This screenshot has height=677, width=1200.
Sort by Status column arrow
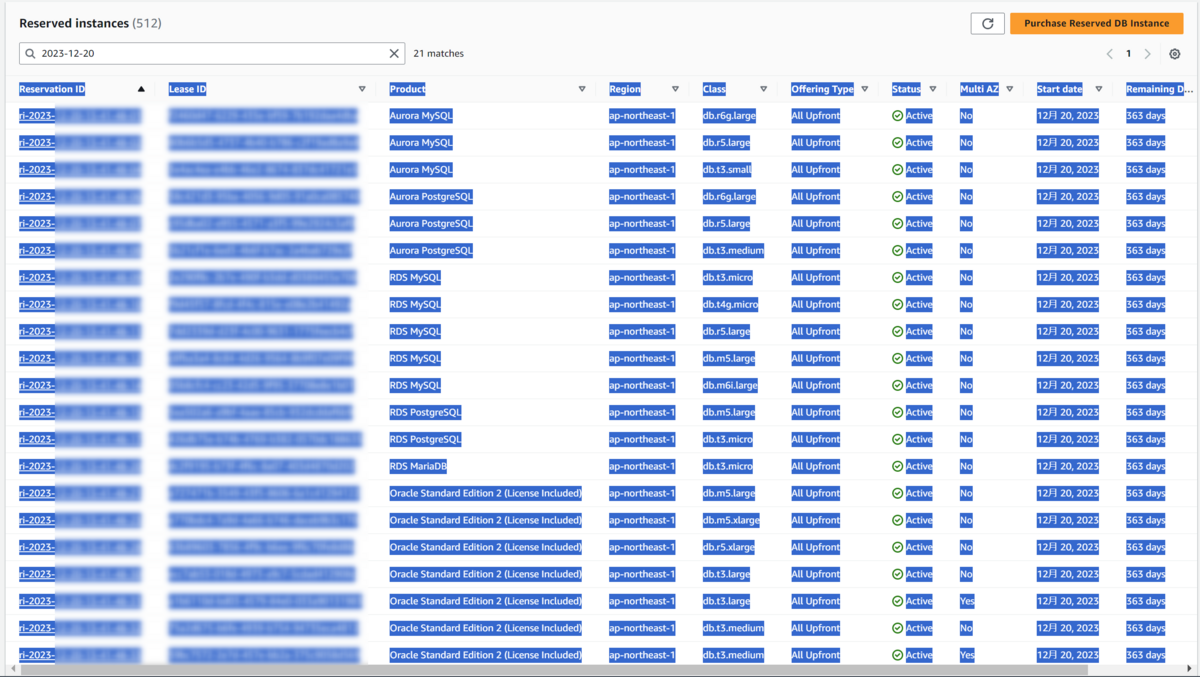[933, 89]
